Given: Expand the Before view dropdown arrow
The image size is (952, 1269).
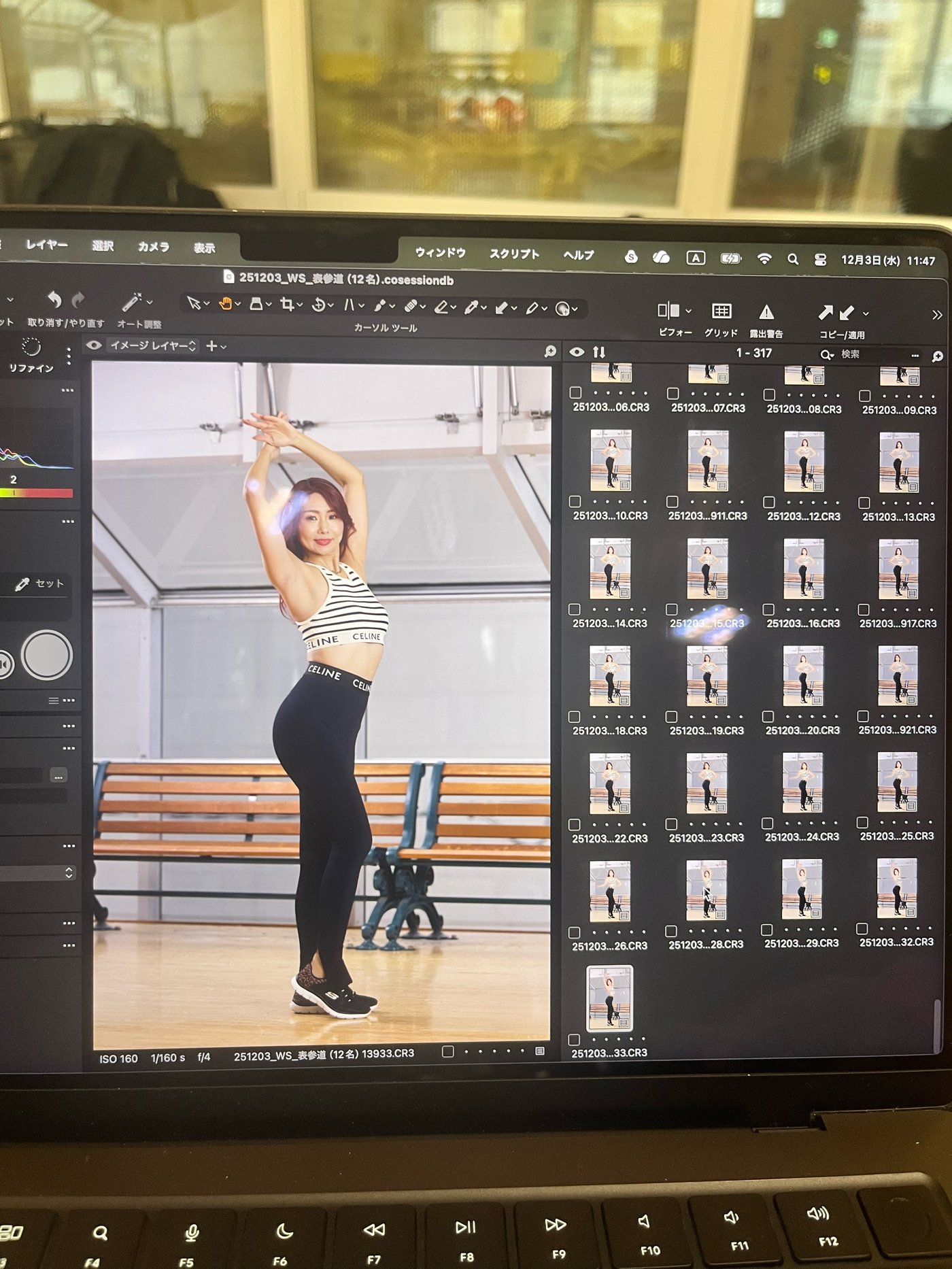Looking at the screenshot, I should tap(688, 311).
